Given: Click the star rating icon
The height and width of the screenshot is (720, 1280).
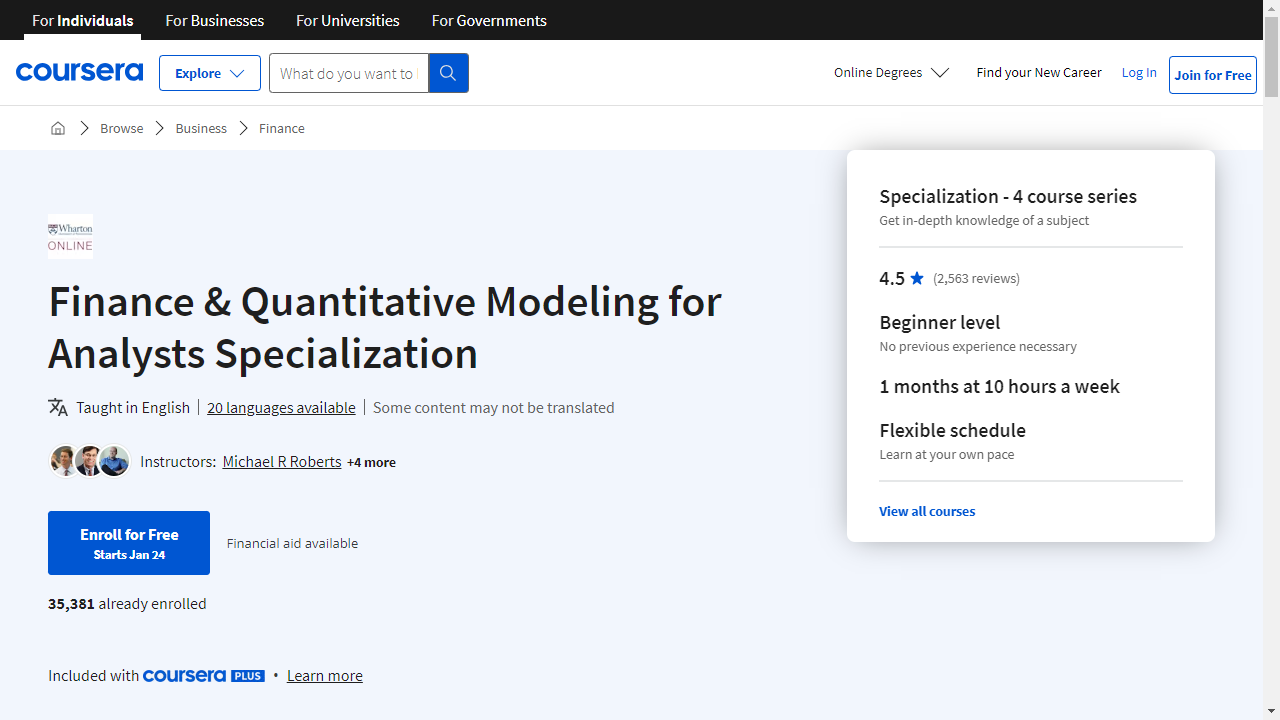Looking at the screenshot, I should (917, 278).
